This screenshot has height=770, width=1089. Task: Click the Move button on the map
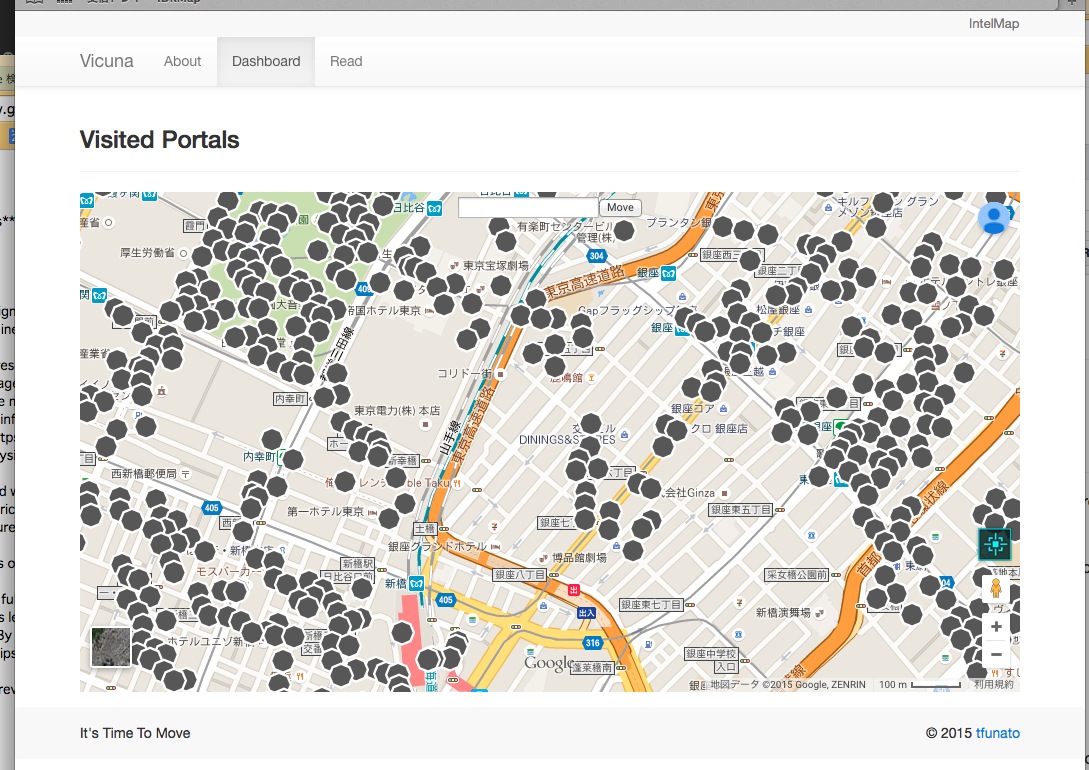click(x=620, y=207)
